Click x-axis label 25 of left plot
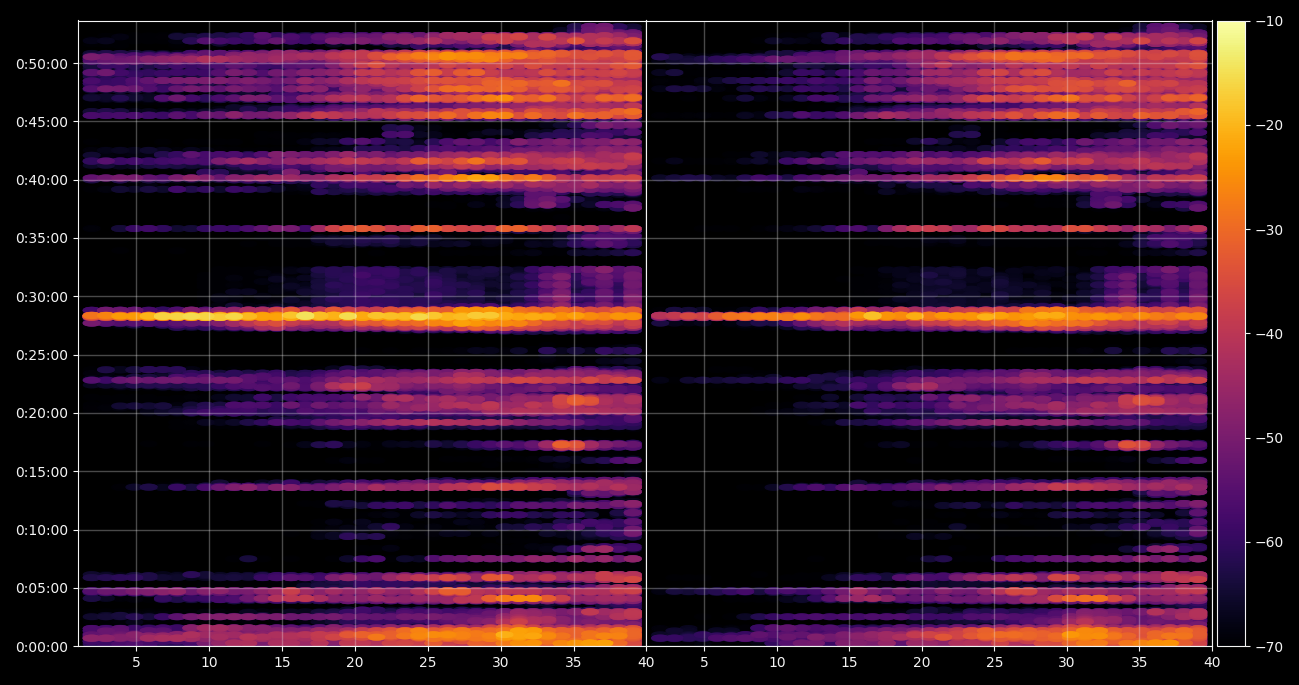Screen dimensions: 1299x685 click(x=428, y=662)
